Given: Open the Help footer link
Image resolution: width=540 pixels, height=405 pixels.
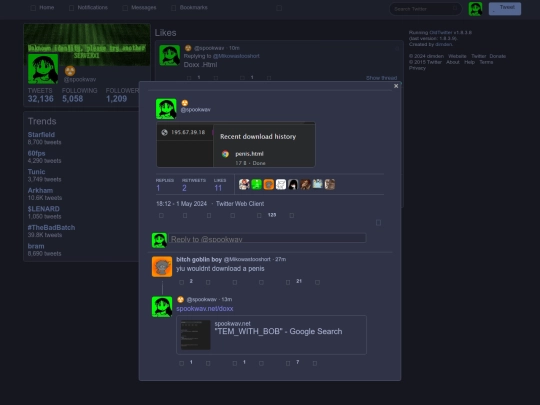Looking at the screenshot, I should pos(469,62).
